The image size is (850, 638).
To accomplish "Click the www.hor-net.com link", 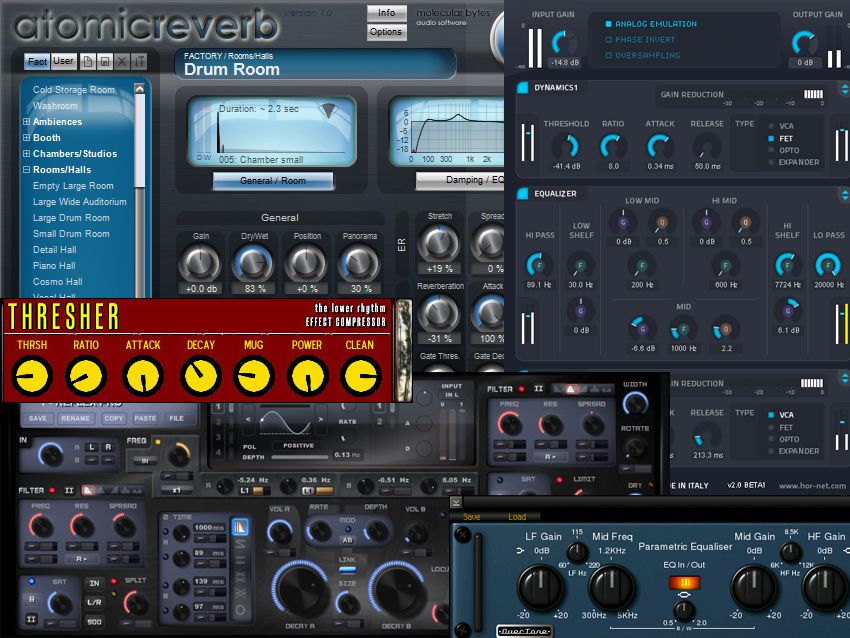I will [x=812, y=486].
